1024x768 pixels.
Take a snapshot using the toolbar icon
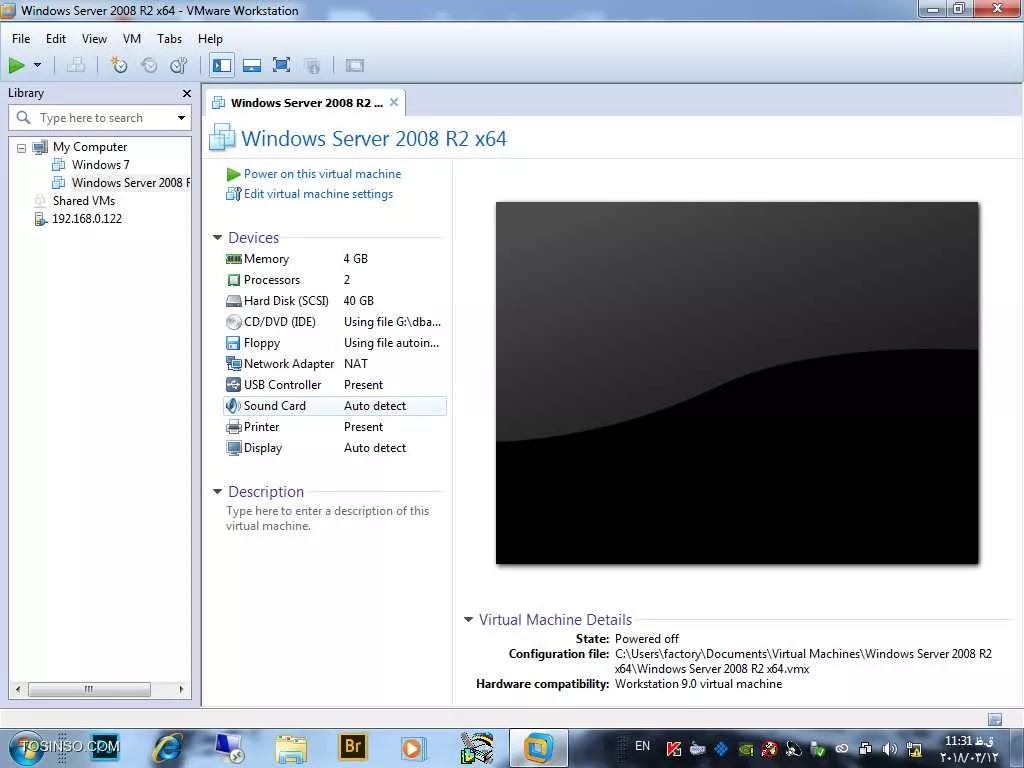point(119,65)
